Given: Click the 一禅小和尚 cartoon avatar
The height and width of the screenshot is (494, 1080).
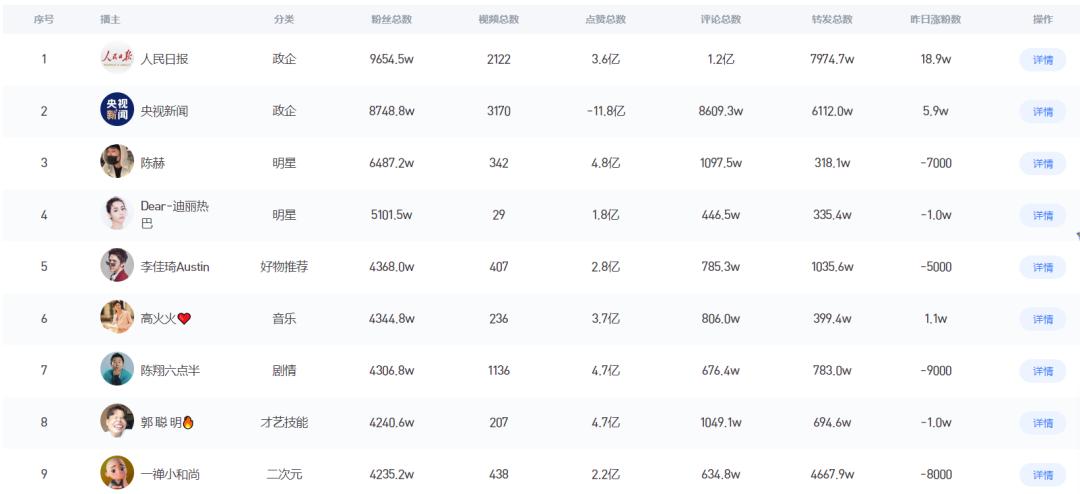Looking at the screenshot, I should coord(117,473).
